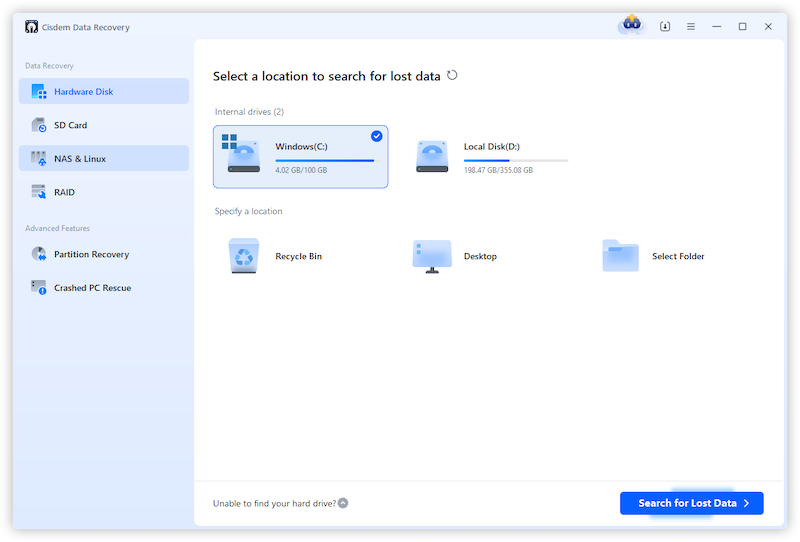Expand the hard drive help arrow
800x542 pixels.
(343, 503)
